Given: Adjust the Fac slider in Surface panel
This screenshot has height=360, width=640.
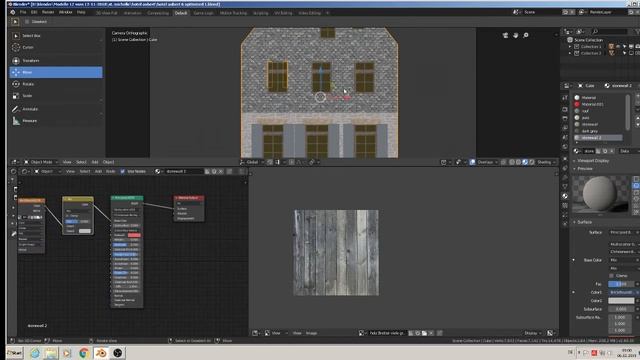Looking at the screenshot, I should pos(621,284).
